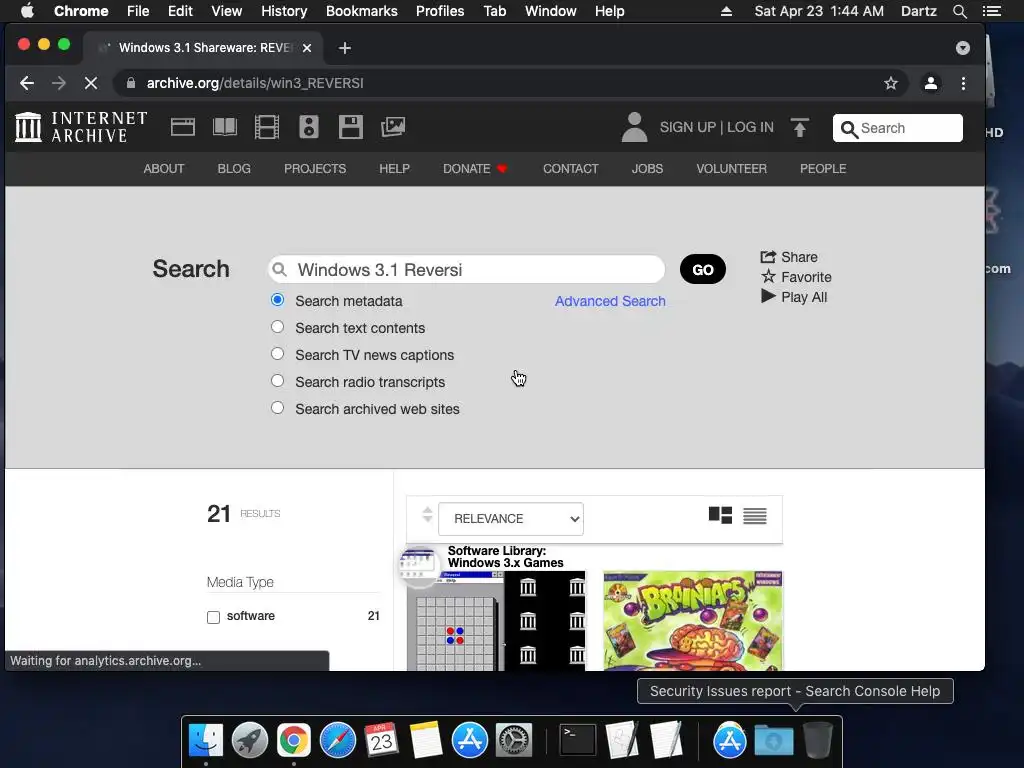This screenshot has width=1024, height=768.
Task: Click the Play All triangle option
Action: coord(794,297)
